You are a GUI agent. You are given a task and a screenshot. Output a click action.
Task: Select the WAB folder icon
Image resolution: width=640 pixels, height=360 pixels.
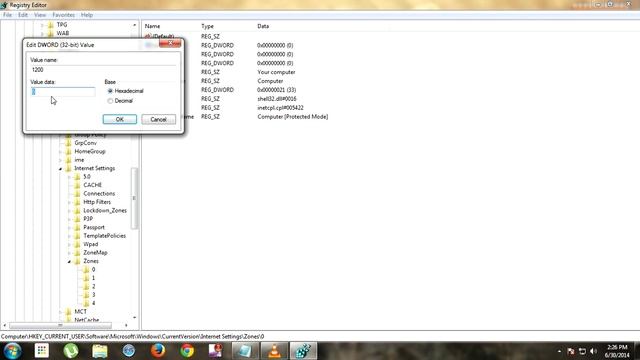pyautogui.click(x=51, y=33)
